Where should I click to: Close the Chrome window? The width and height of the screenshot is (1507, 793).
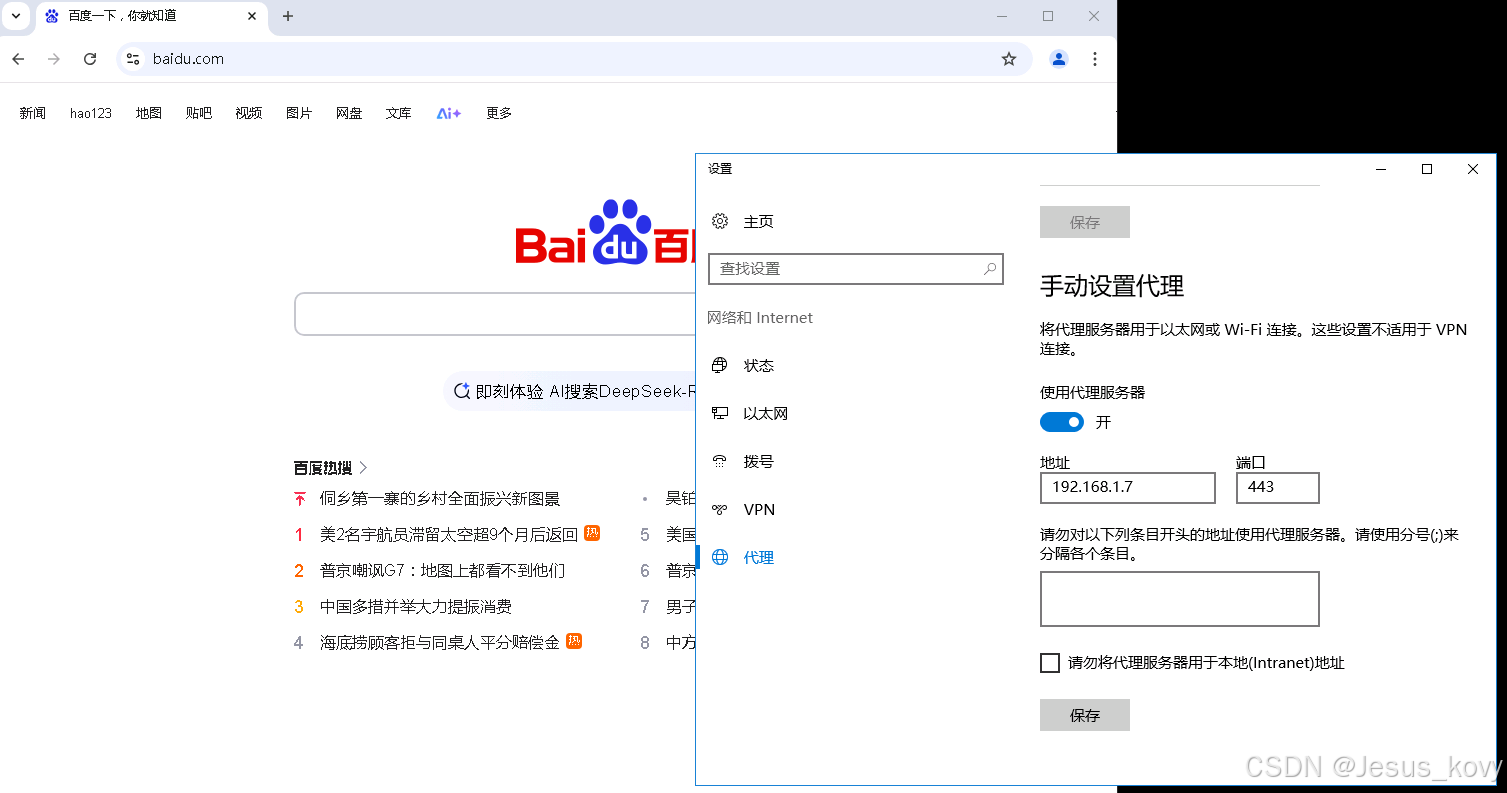pyautogui.click(x=1094, y=16)
